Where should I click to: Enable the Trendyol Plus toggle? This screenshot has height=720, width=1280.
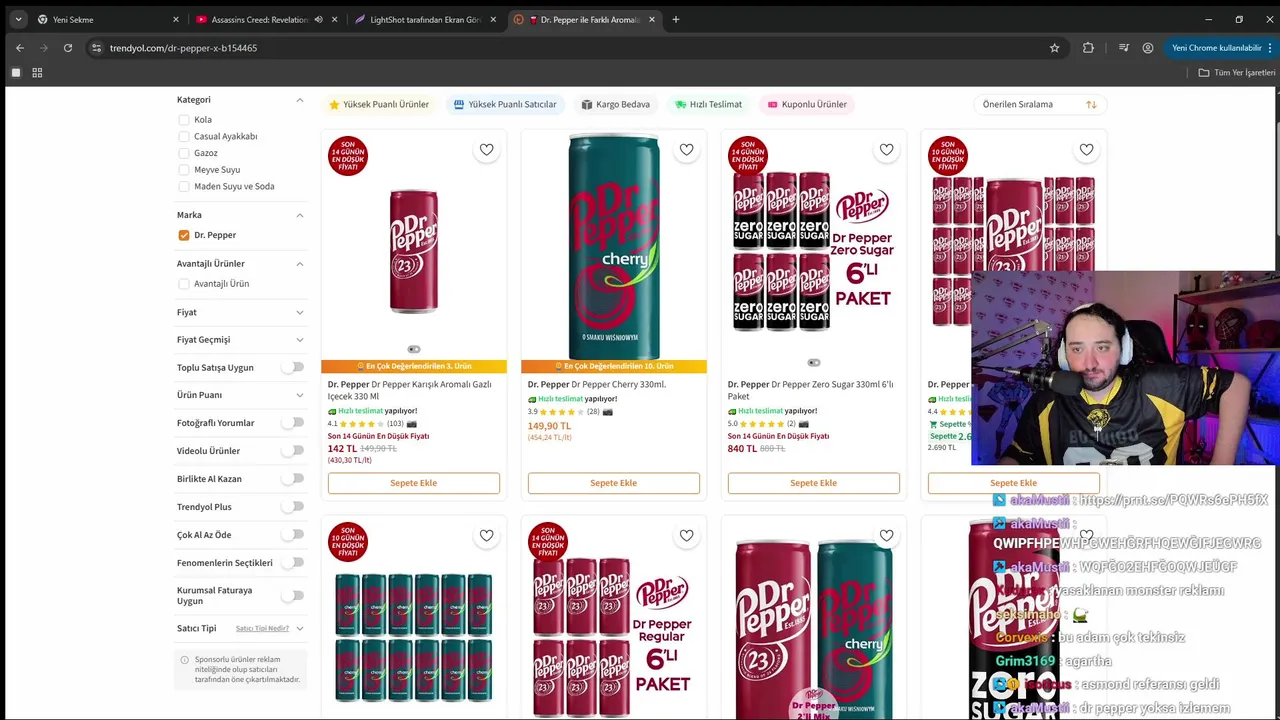292,507
